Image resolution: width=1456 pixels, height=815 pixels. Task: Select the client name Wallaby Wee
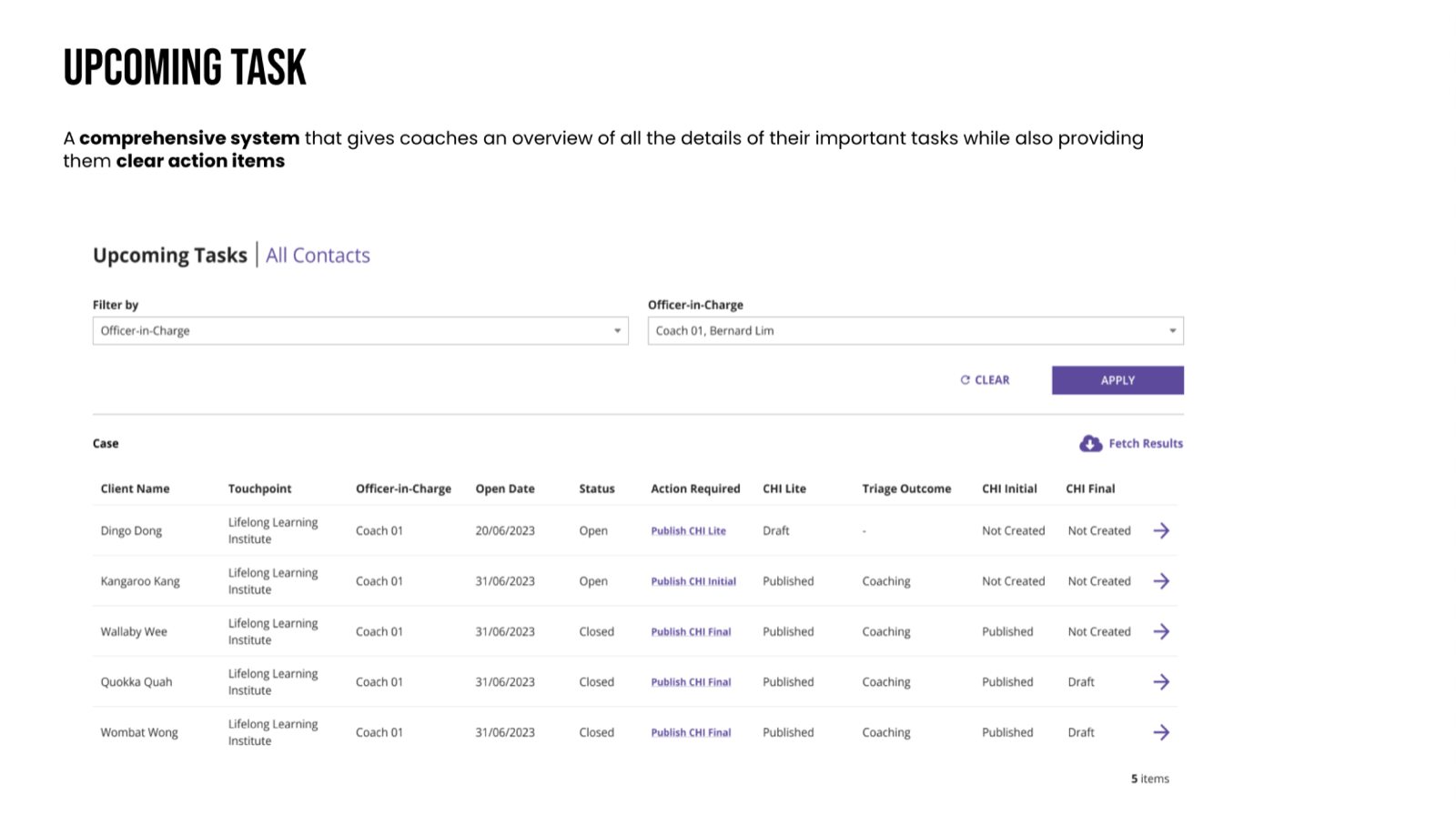[134, 632]
